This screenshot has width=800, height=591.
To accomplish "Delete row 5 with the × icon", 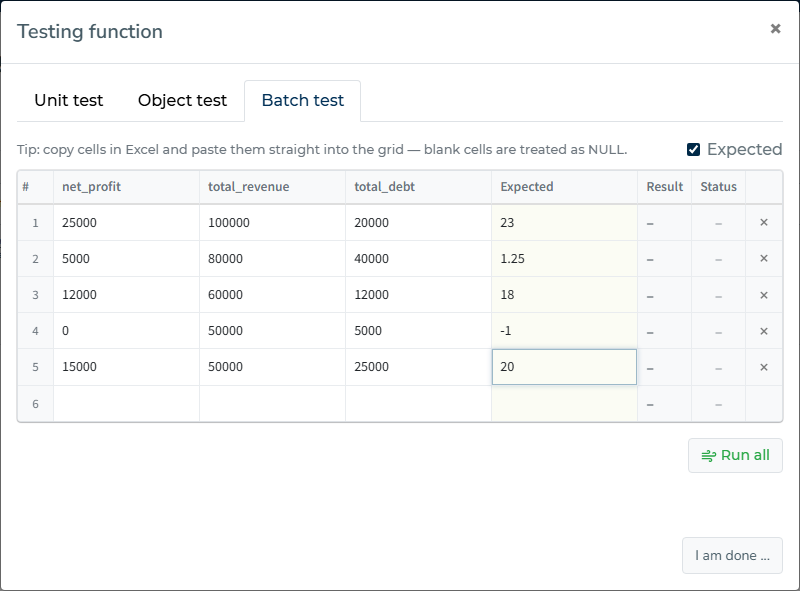I will point(764,367).
